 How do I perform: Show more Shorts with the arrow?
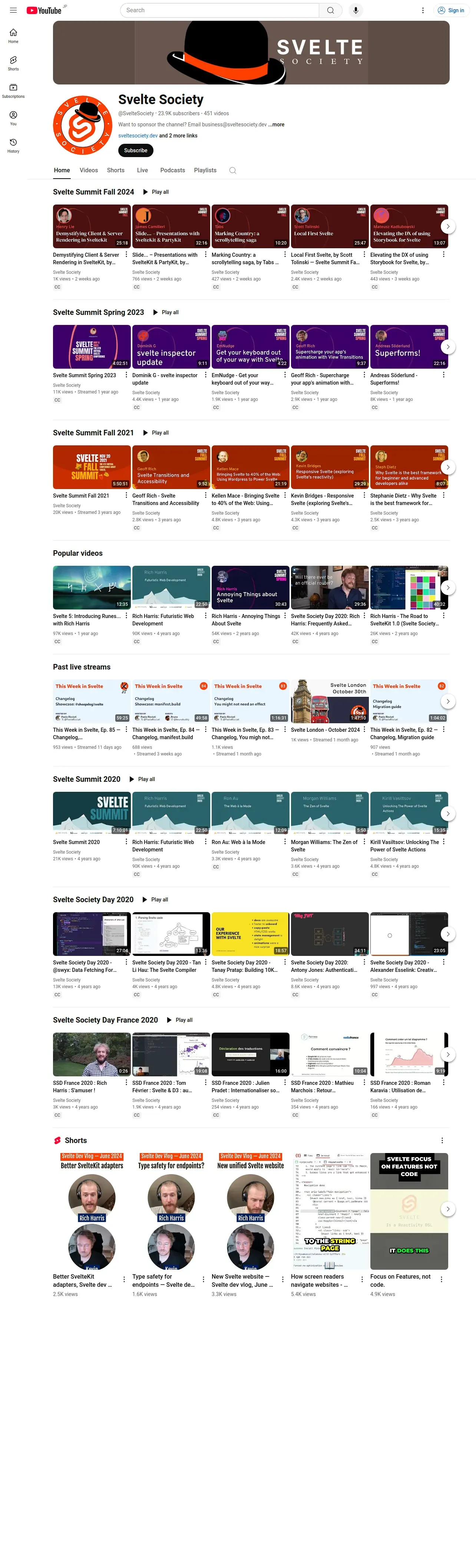tap(448, 1209)
